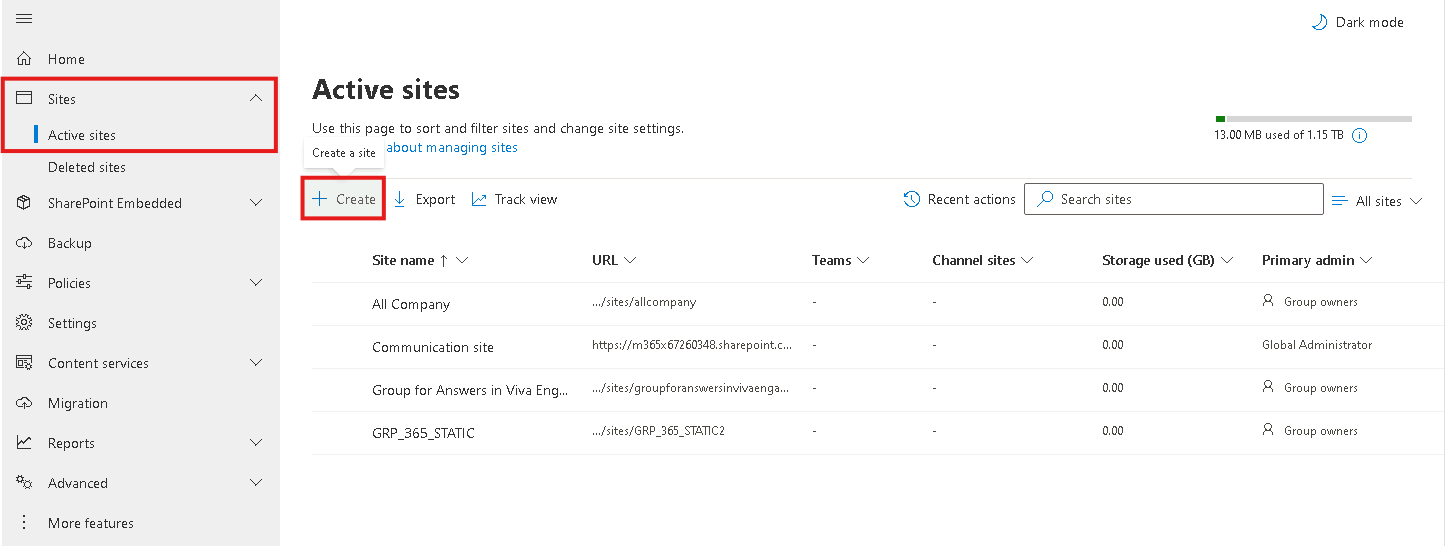Select the Group for Answers in Viva Eng... site

(x=470, y=390)
